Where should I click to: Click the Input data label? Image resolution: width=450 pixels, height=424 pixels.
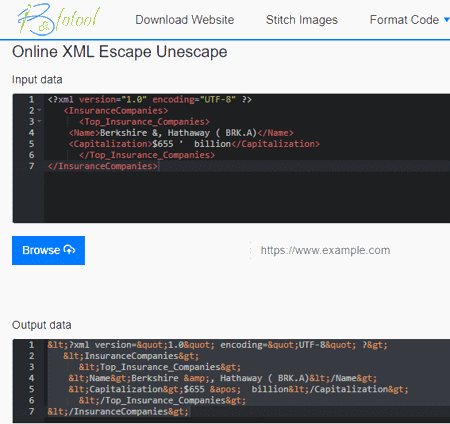tap(37, 80)
